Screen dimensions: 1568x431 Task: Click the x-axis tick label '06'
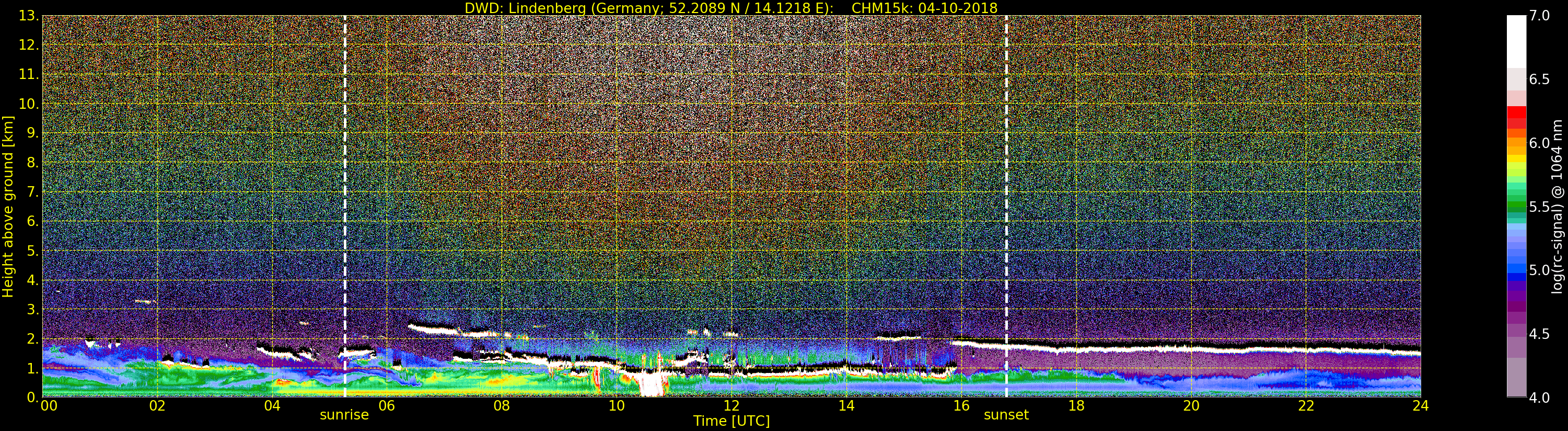(x=387, y=406)
